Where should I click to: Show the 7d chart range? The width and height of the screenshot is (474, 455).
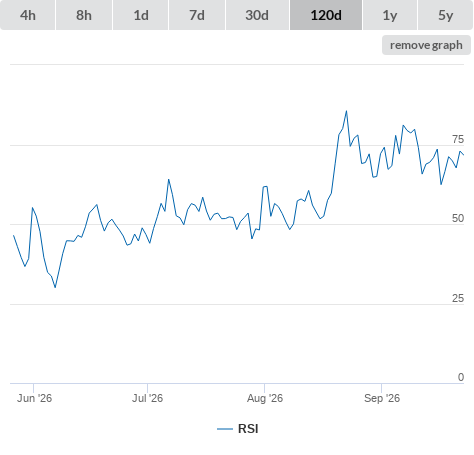pos(197,15)
